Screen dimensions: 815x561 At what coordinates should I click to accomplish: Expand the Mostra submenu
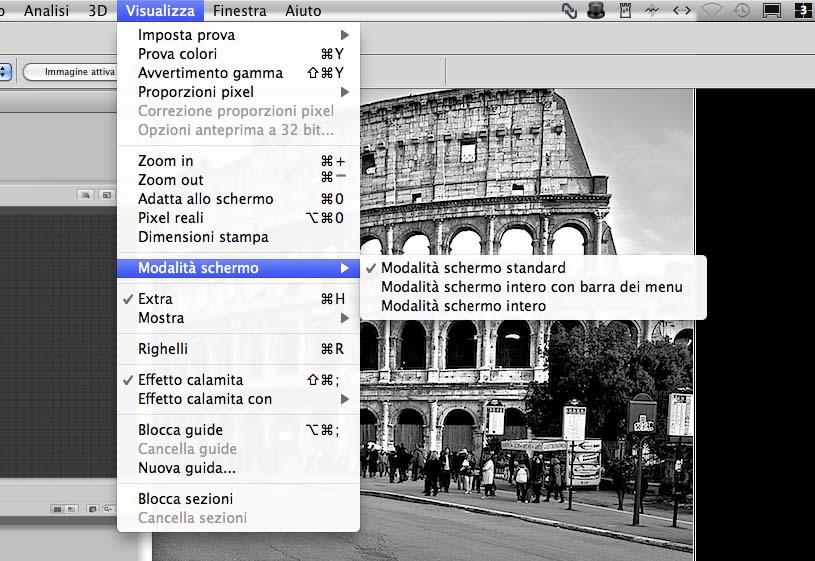(x=239, y=318)
